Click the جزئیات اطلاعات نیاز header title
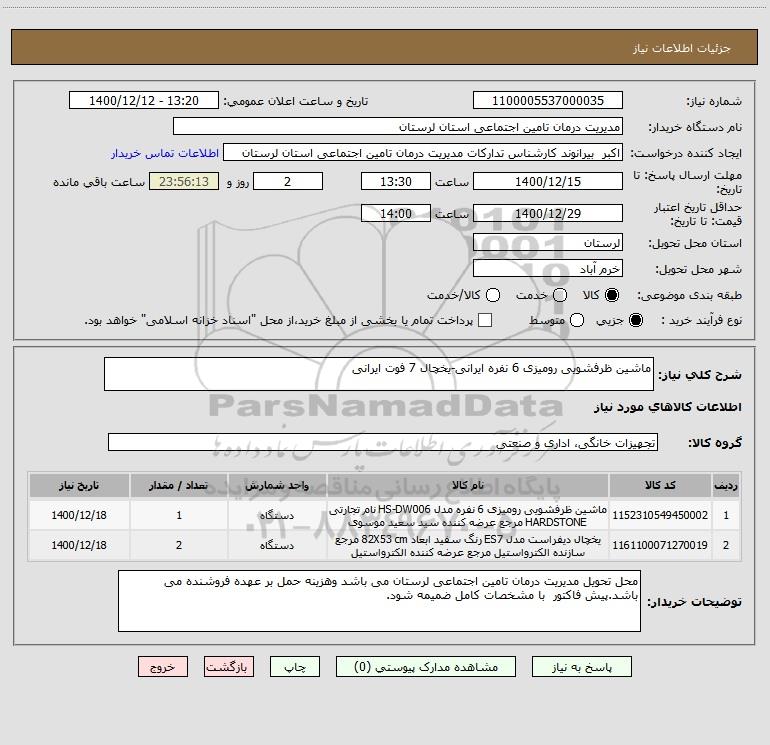 [682, 48]
